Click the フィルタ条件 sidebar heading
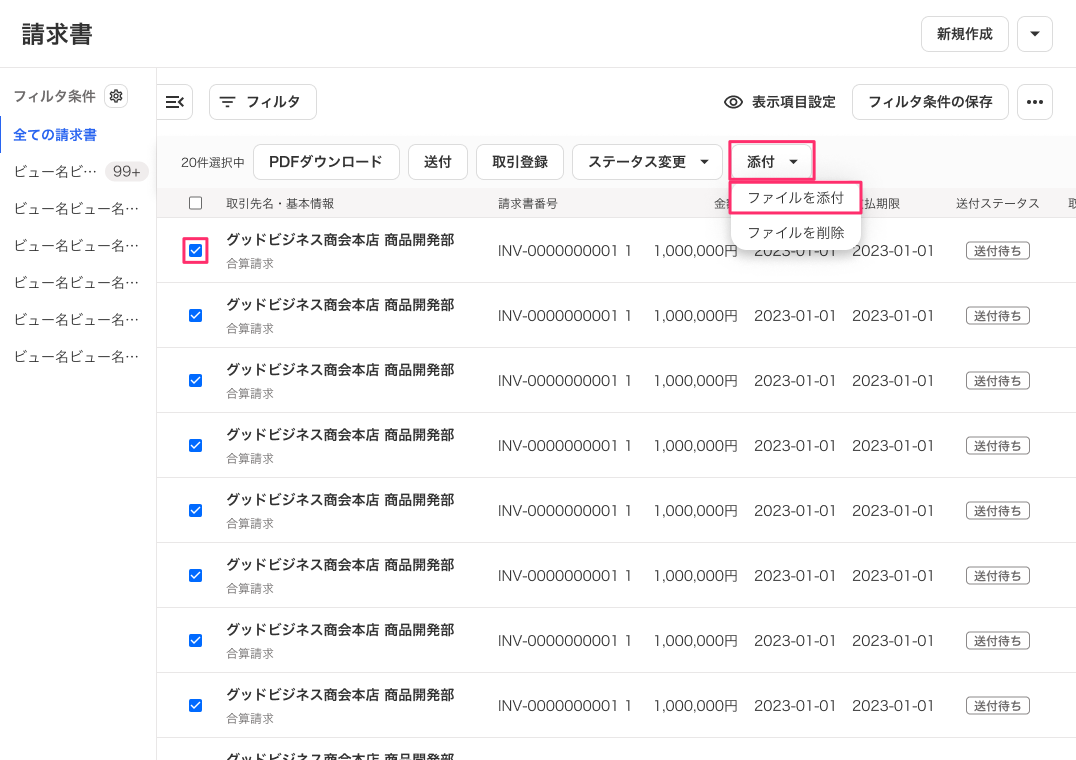Viewport: 1076px width, 760px height. 54,96
